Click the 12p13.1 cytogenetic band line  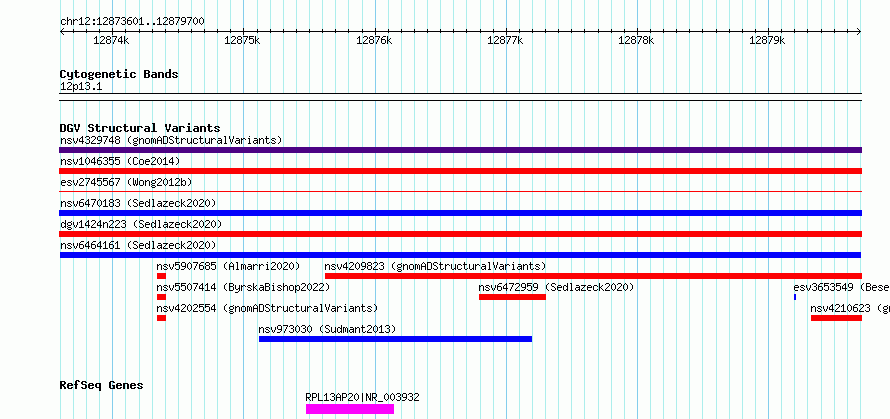[460, 97]
